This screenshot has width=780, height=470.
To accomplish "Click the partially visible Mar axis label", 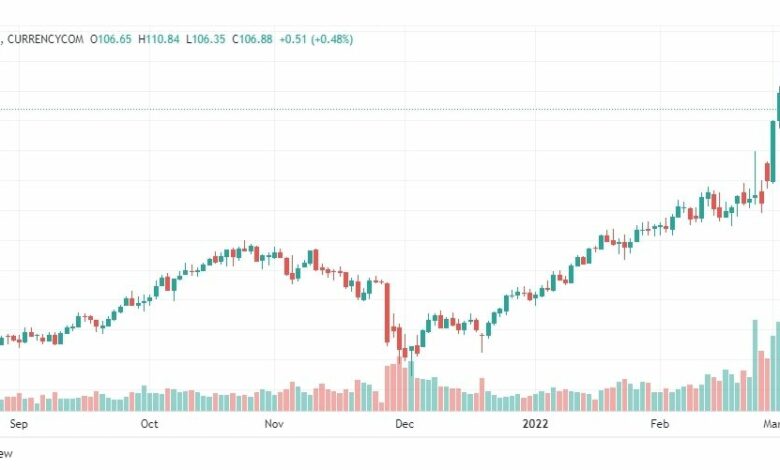I will pyautogui.click(x=772, y=424).
